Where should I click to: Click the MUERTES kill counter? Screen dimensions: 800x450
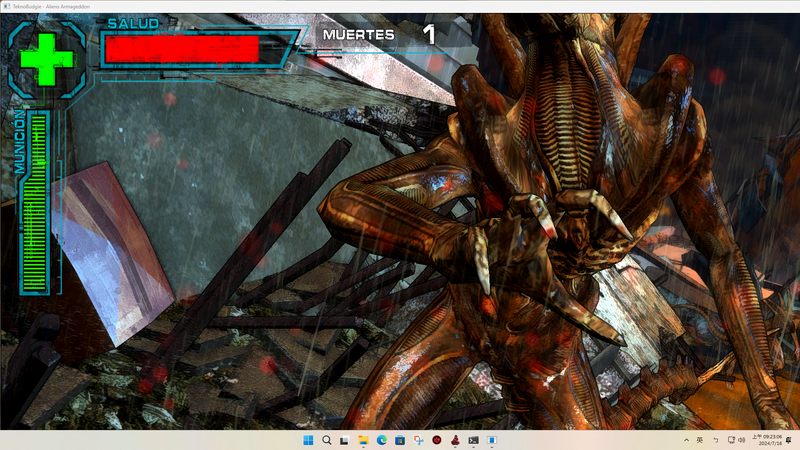point(379,35)
